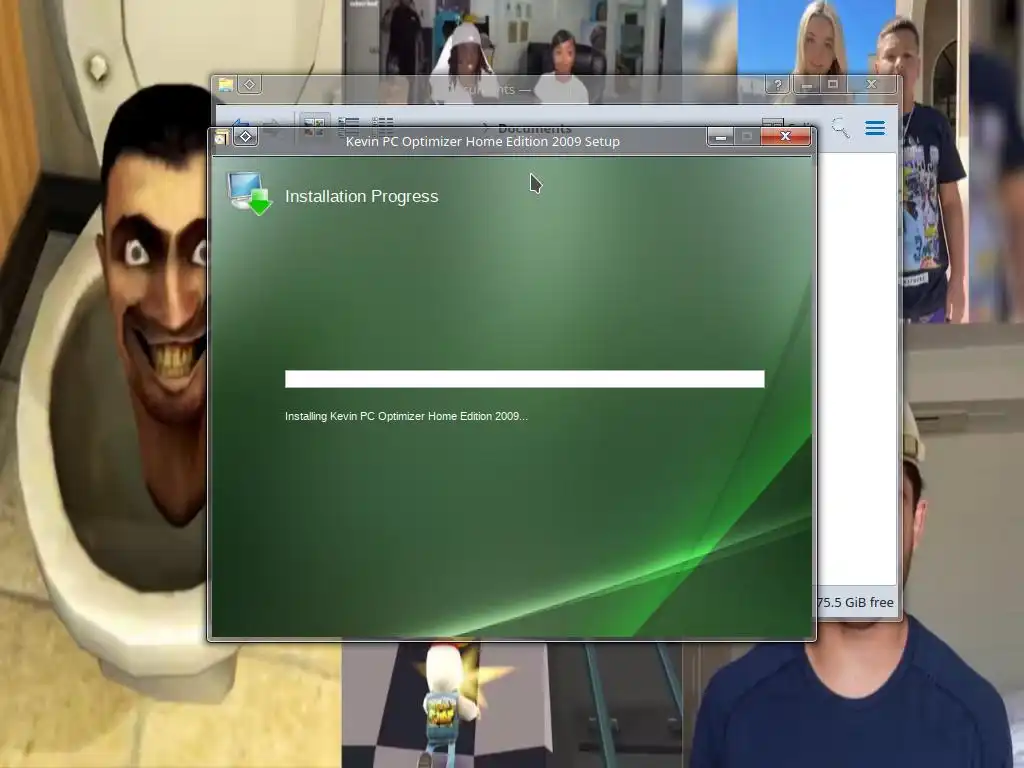Click the '75.5 GiB free' status indicator

[856, 602]
